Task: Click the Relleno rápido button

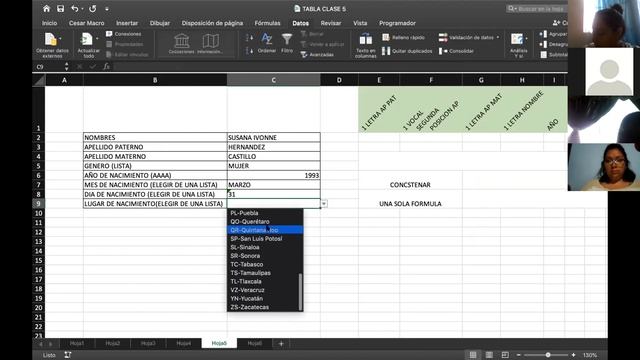Action: pyautogui.click(x=404, y=37)
